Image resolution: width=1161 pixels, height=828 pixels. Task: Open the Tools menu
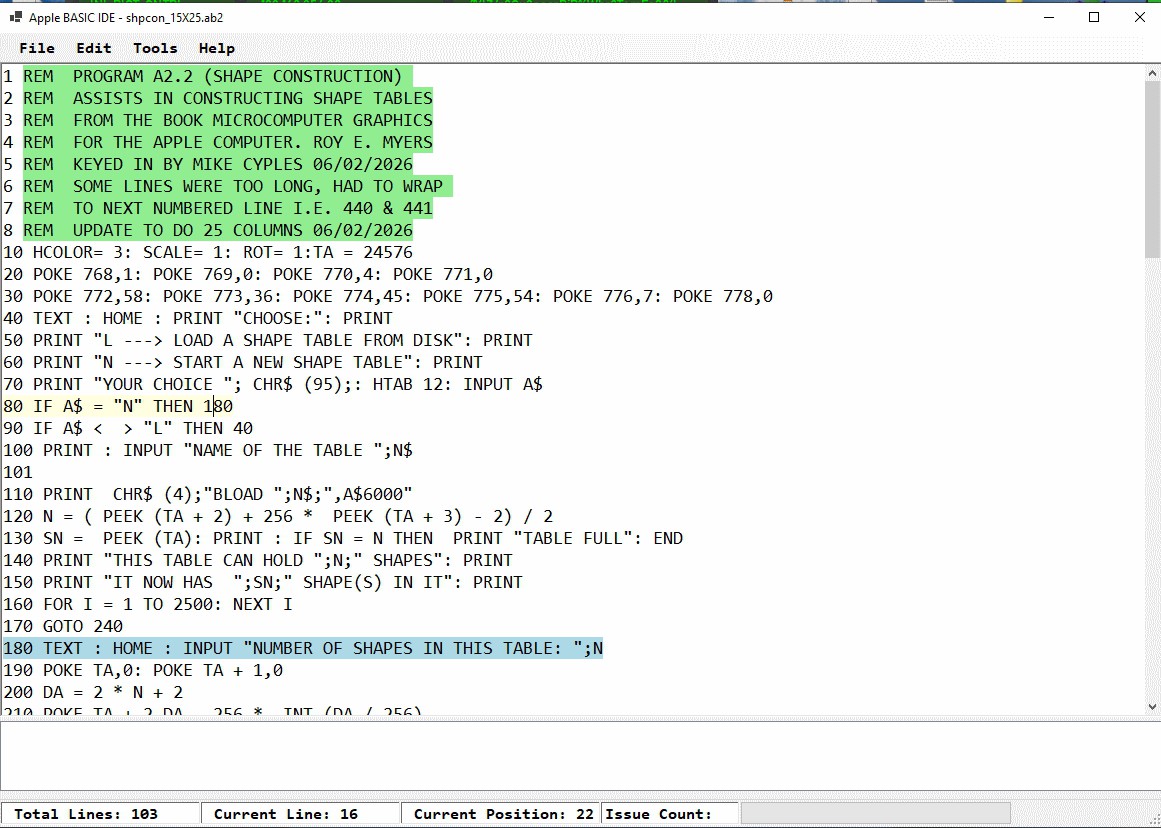click(155, 48)
